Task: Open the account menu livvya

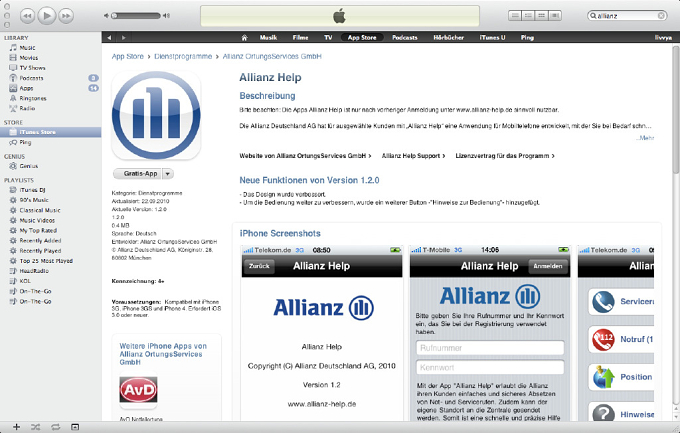Action: point(663,38)
